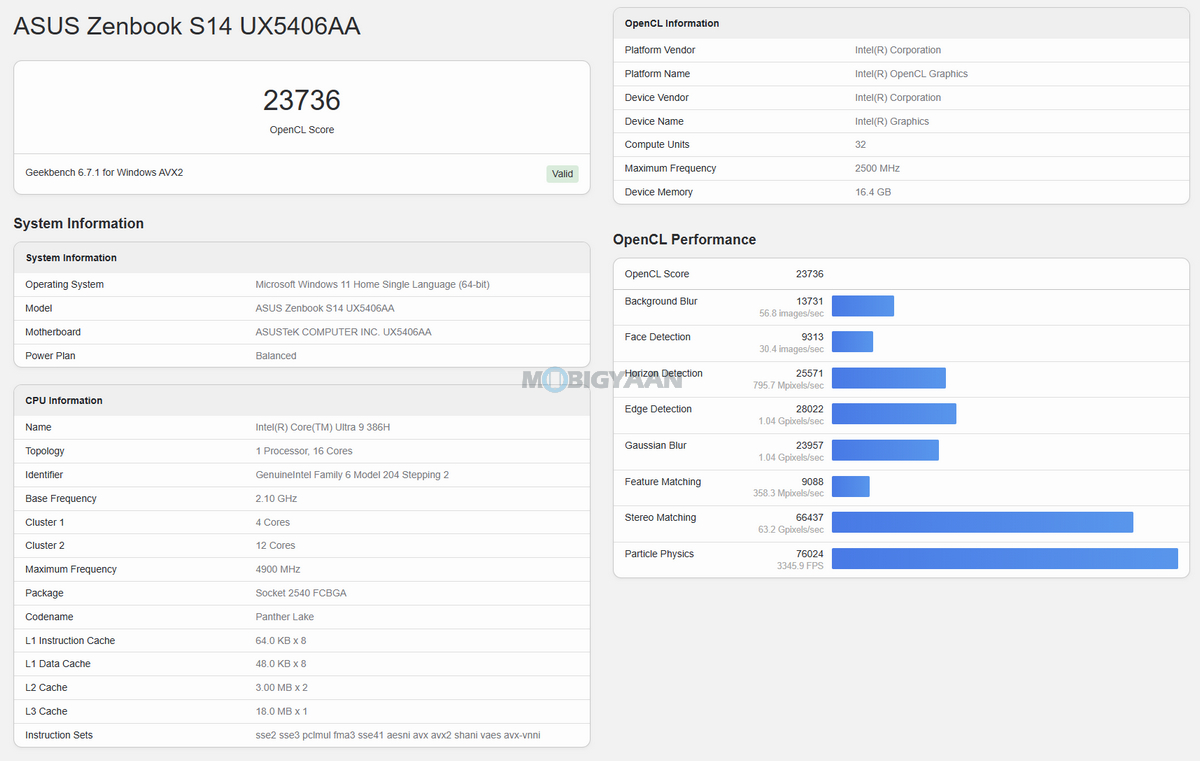Select the Model value in the System Information table
This screenshot has height=761, width=1200.
(x=325, y=308)
